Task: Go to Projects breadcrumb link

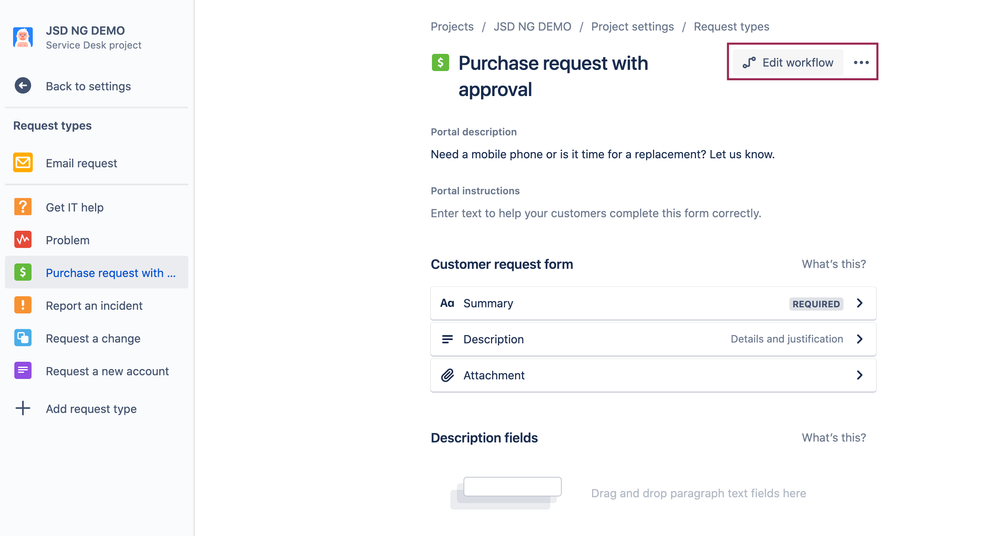Action: point(452,27)
